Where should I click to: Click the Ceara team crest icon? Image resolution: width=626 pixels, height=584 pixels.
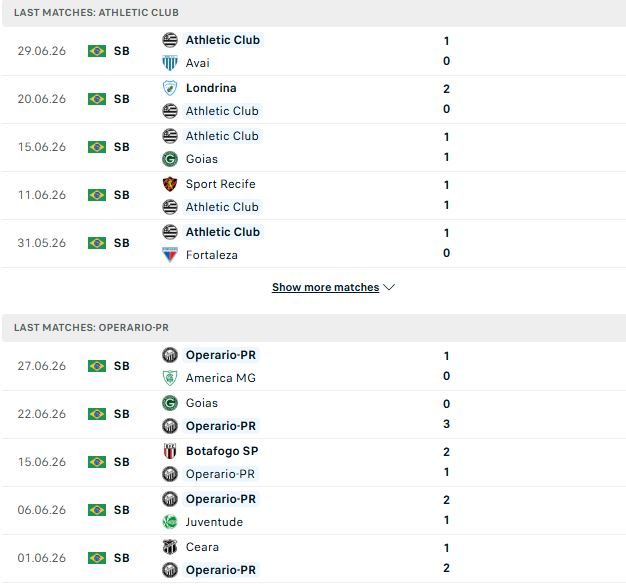click(x=170, y=547)
